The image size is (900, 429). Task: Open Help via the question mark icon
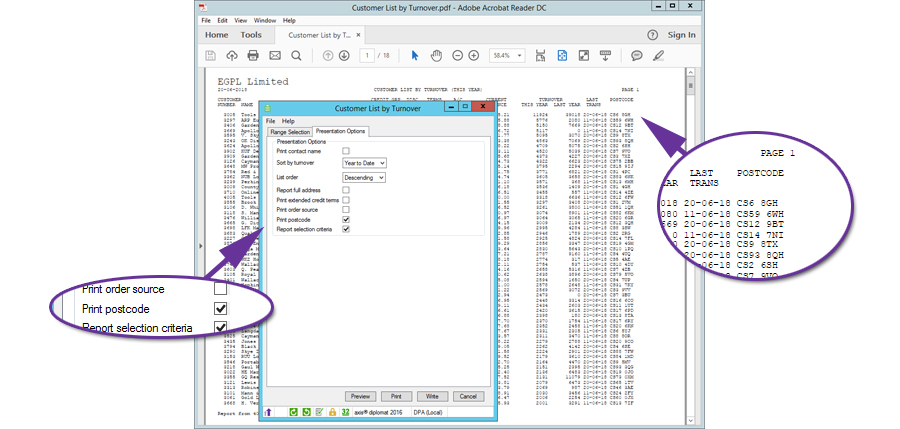tap(652, 35)
